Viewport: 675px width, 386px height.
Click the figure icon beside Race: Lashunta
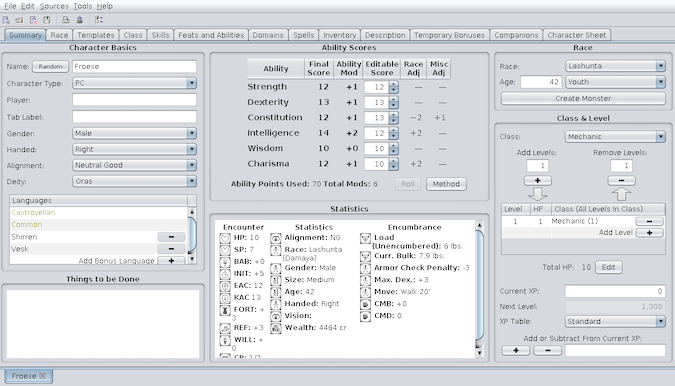[276, 250]
